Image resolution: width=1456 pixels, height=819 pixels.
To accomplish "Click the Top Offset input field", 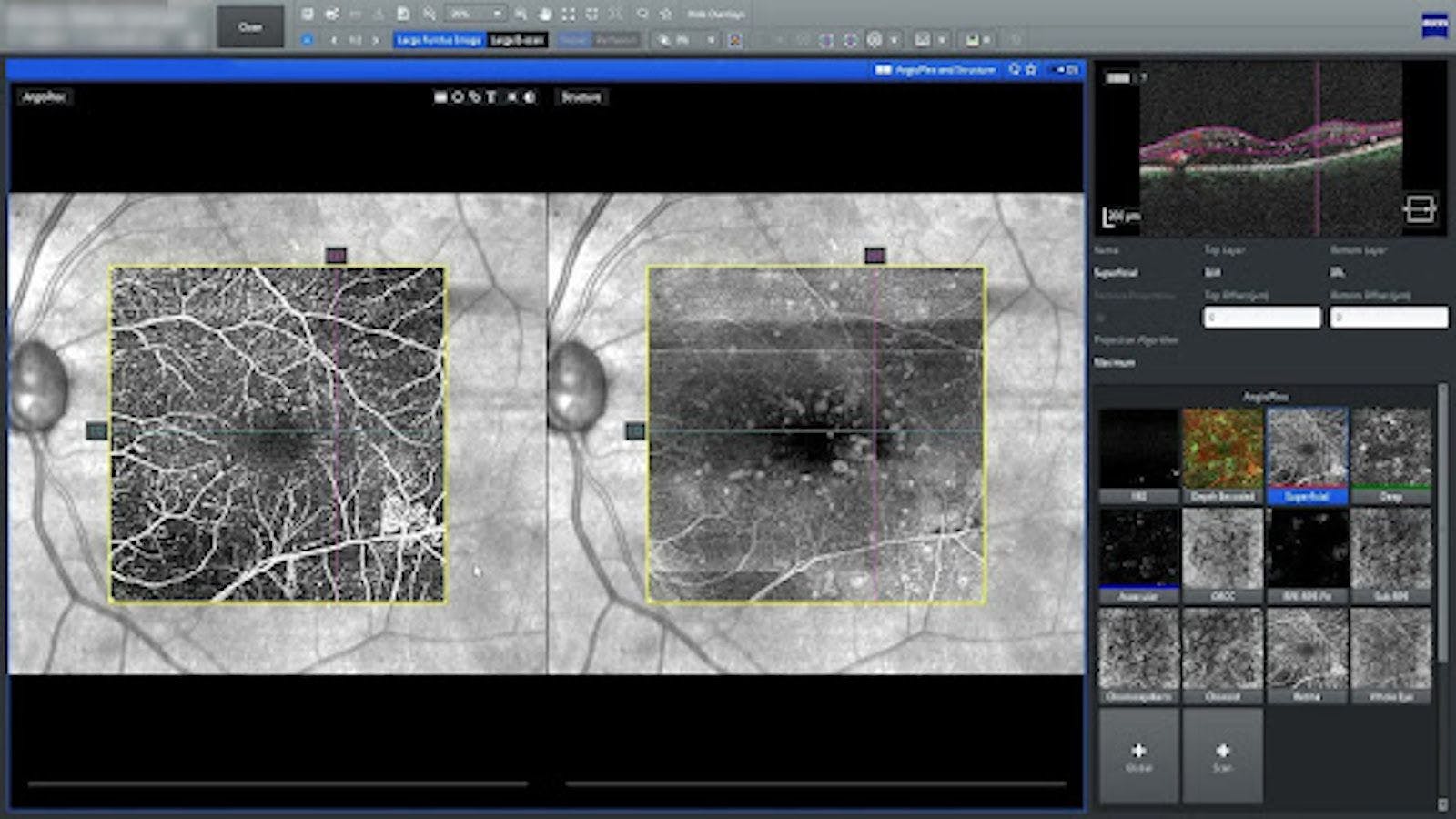I will pyautogui.click(x=1261, y=318).
